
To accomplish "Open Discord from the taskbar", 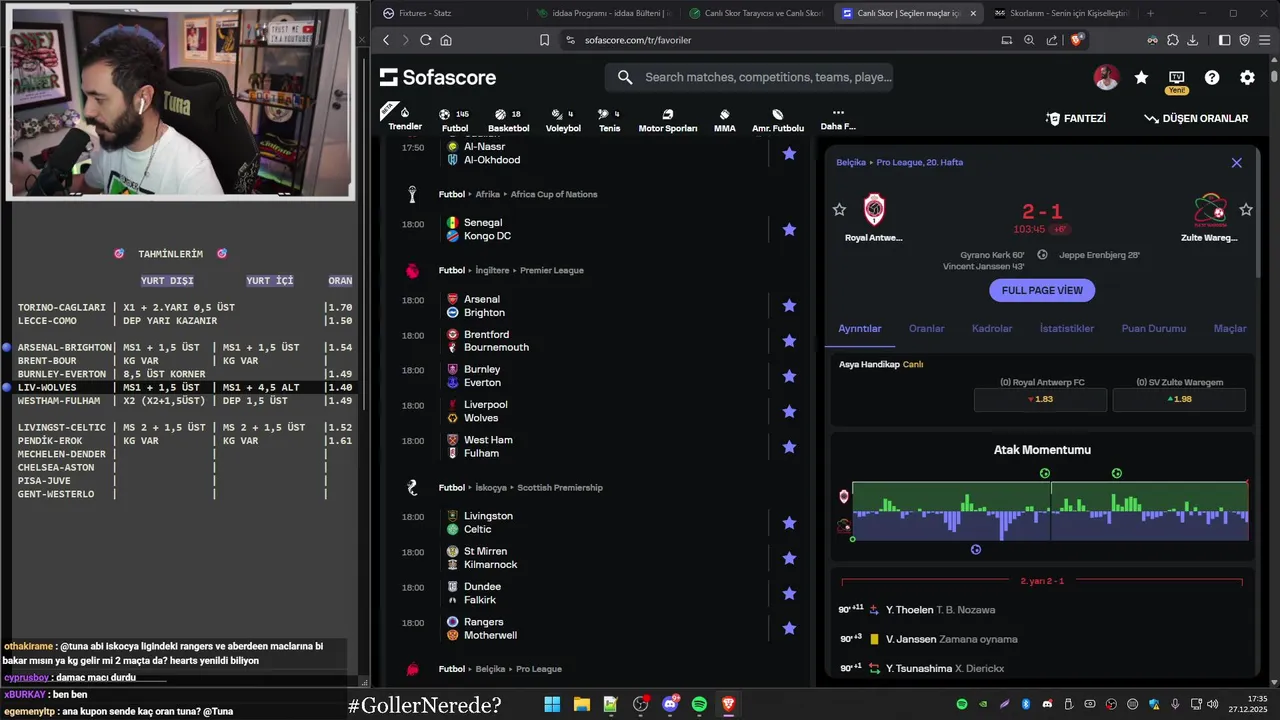I will coord(670,704).
